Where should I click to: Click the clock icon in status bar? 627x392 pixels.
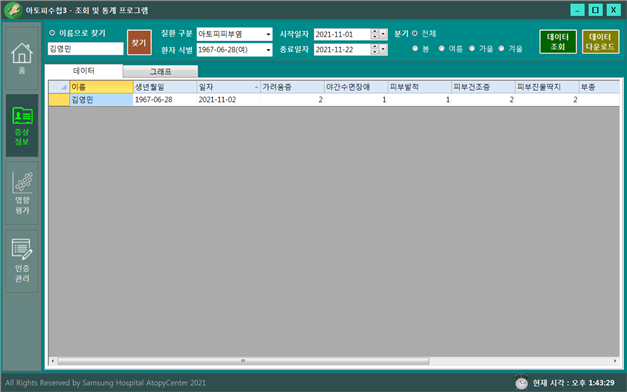(x=521, y=382)
